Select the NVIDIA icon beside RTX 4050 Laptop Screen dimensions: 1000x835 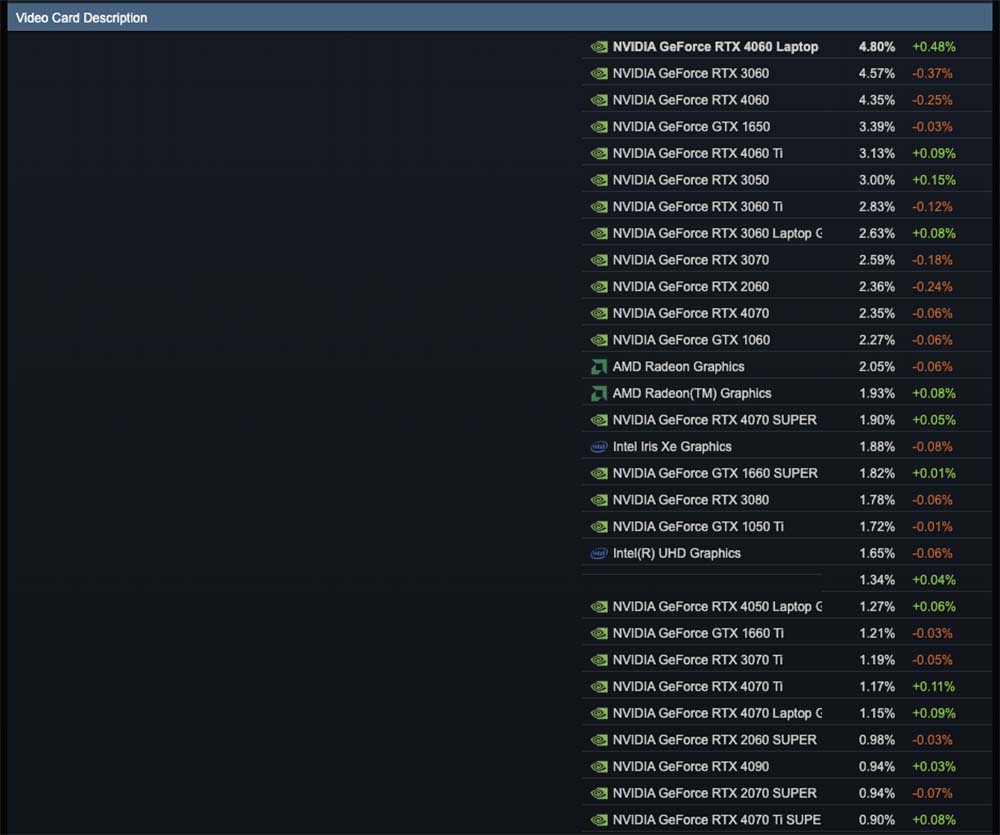pyautogui.click(x=599, y=607)
